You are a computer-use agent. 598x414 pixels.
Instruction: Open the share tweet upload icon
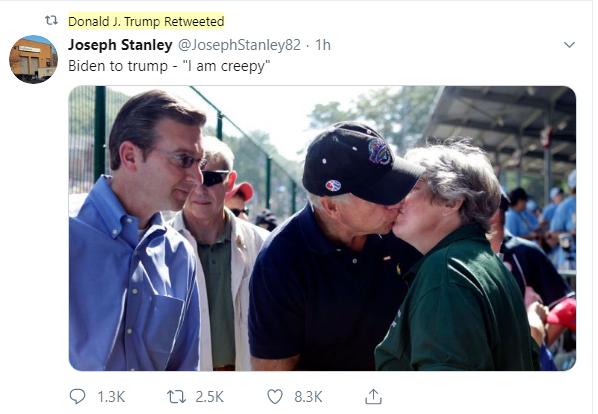373,396
